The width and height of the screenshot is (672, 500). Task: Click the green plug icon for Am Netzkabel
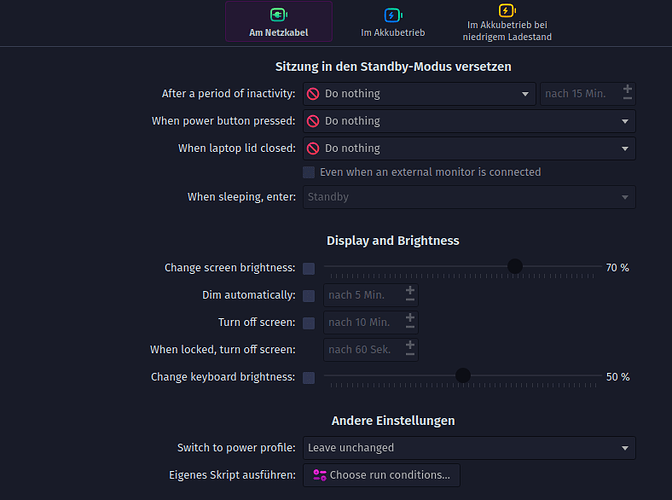[x=278, y=15]
